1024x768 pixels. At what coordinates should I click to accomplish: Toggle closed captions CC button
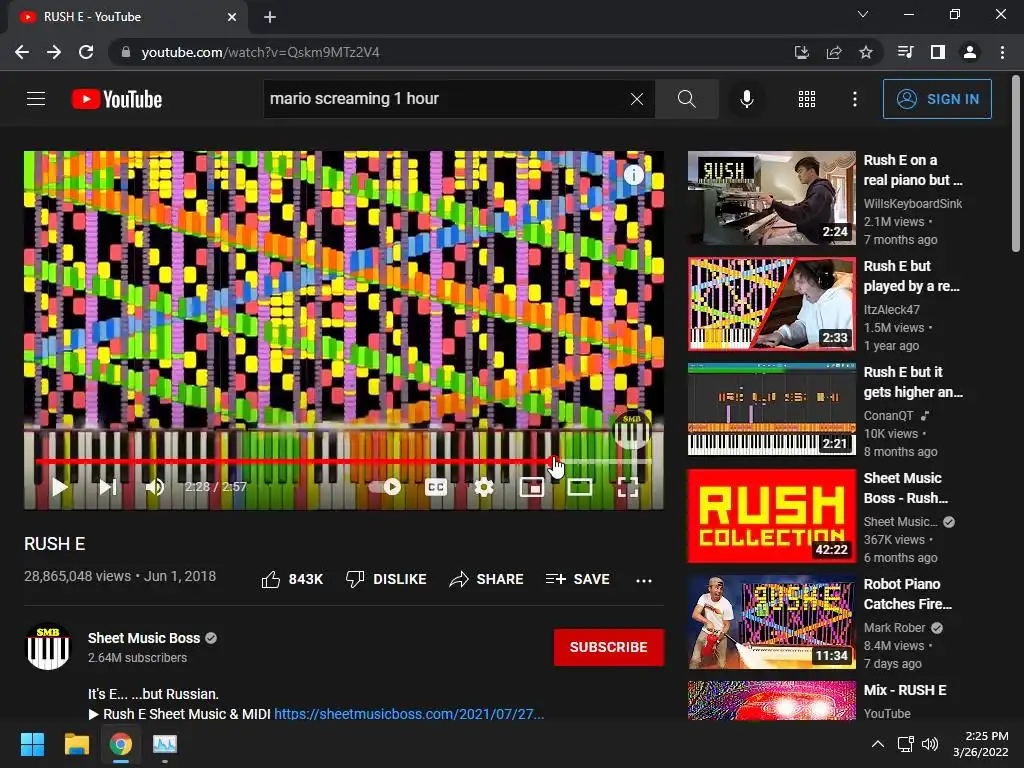pyautogui.click(x=436, y=487)
